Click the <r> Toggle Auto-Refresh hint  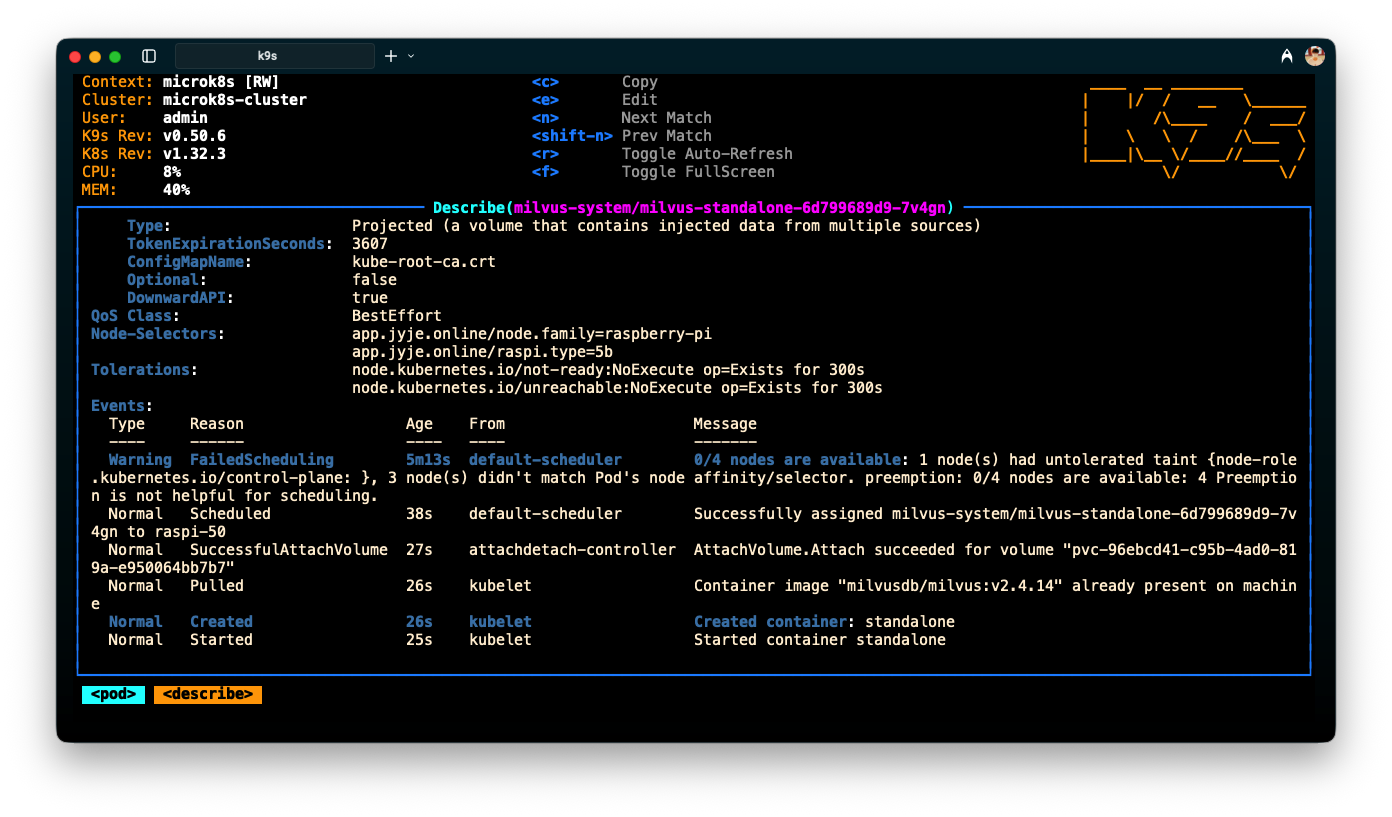(x=662, y=154)
